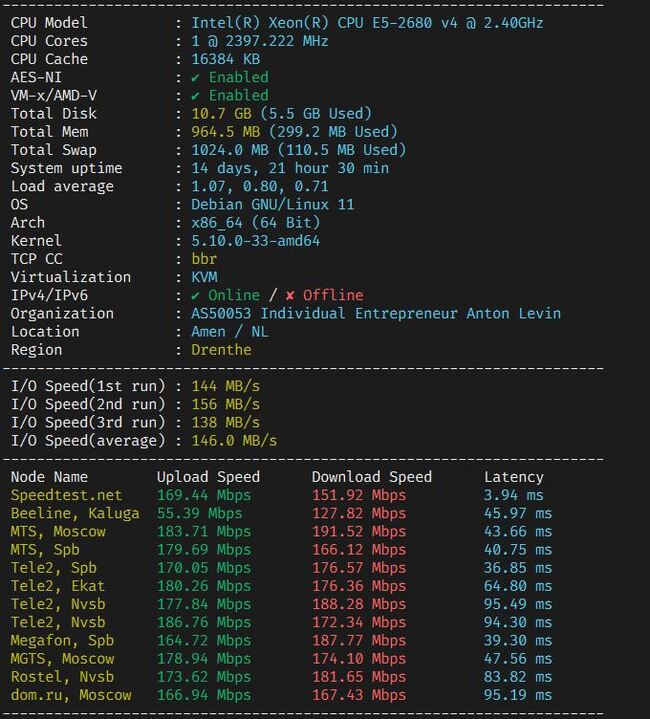
Task: Click the green checkmark before Online
Action: pos(195,295)
